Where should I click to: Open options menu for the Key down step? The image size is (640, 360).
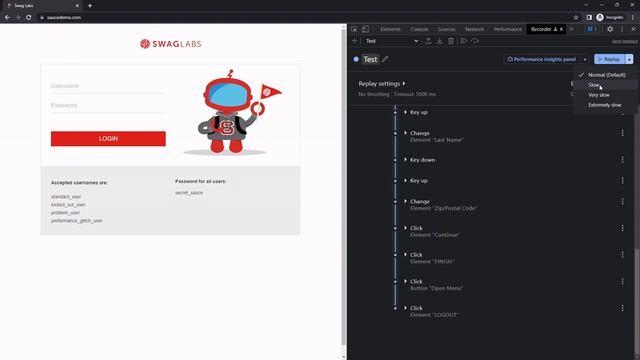[622, 160]
